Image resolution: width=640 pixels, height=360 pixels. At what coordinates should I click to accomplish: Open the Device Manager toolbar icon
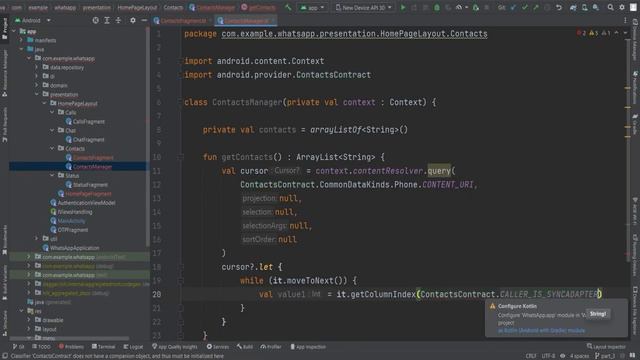584,7
